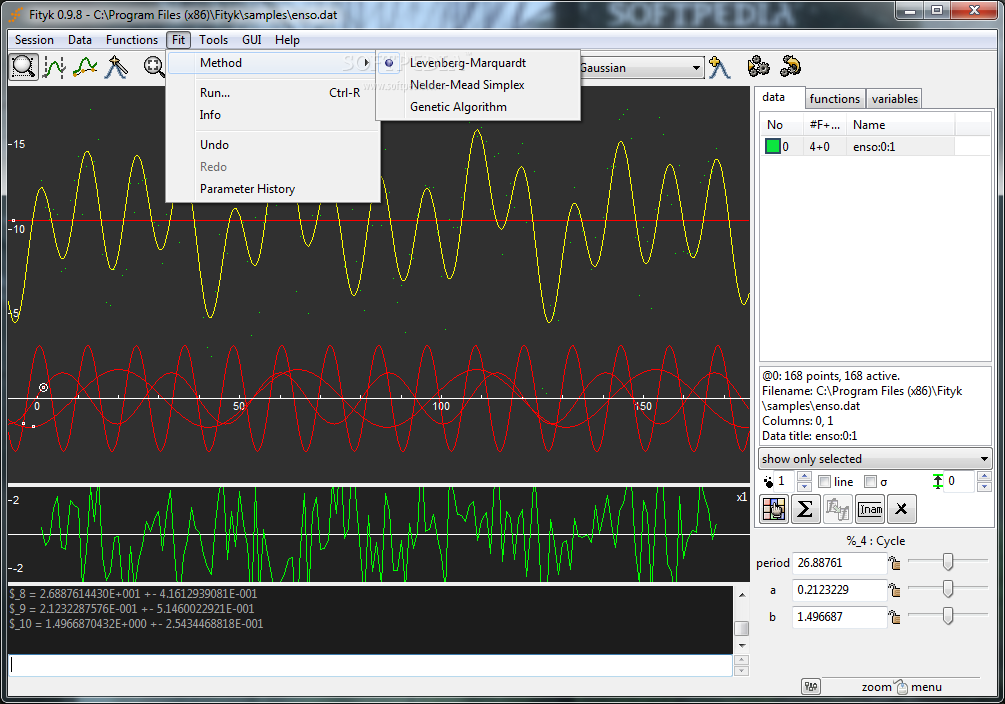Adjust the parameter b slider
The width and height of the screenshot is (1005, 704).
pyautogui.click(x=947, y=616)
